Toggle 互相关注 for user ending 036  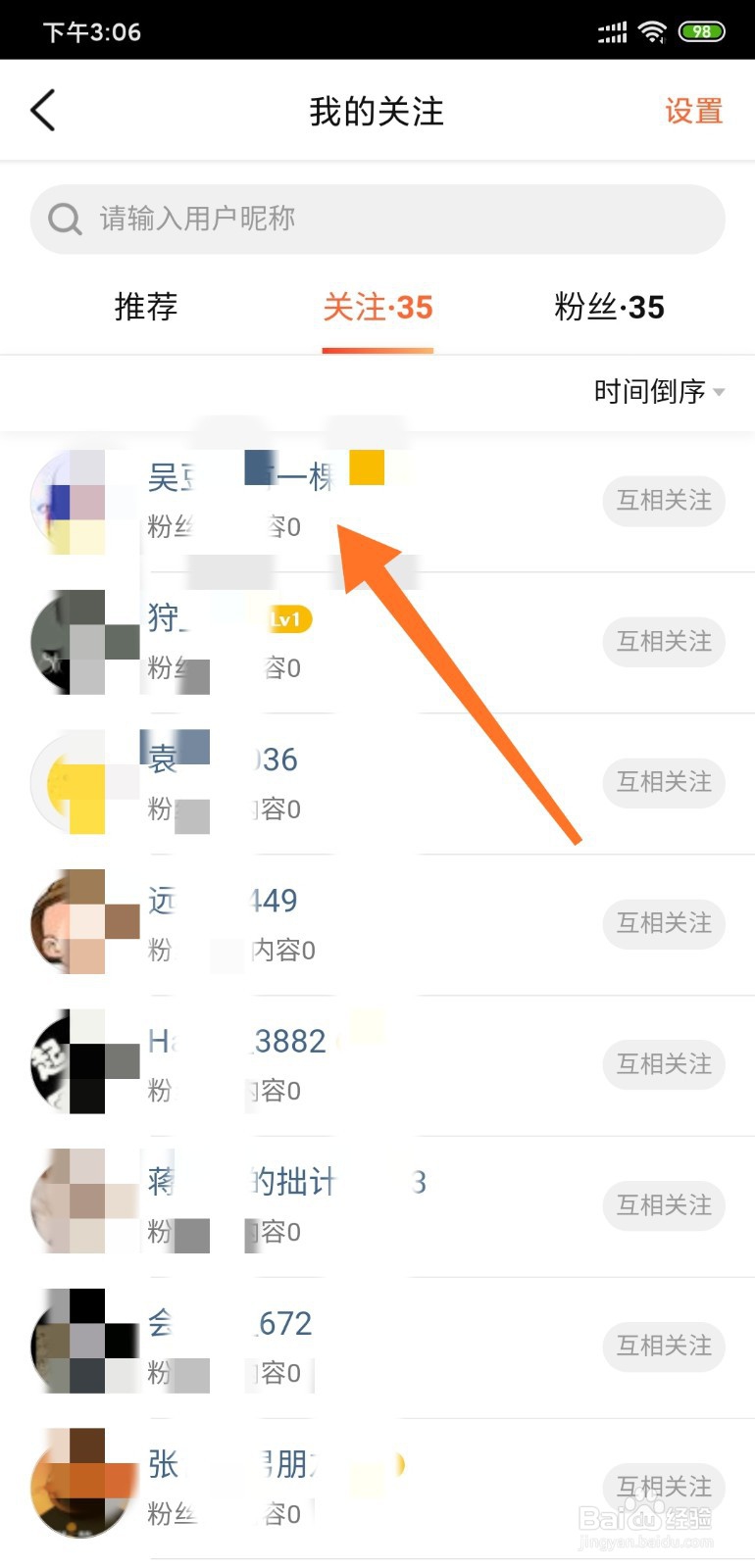coord(664,782)
